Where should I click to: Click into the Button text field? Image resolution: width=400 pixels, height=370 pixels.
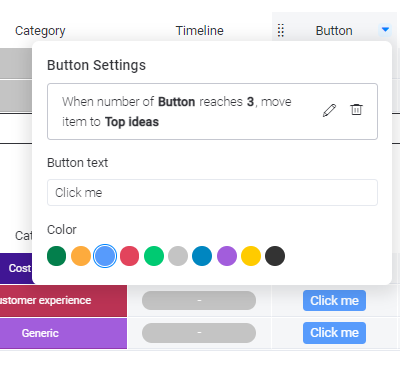click(x=212, y=193)
